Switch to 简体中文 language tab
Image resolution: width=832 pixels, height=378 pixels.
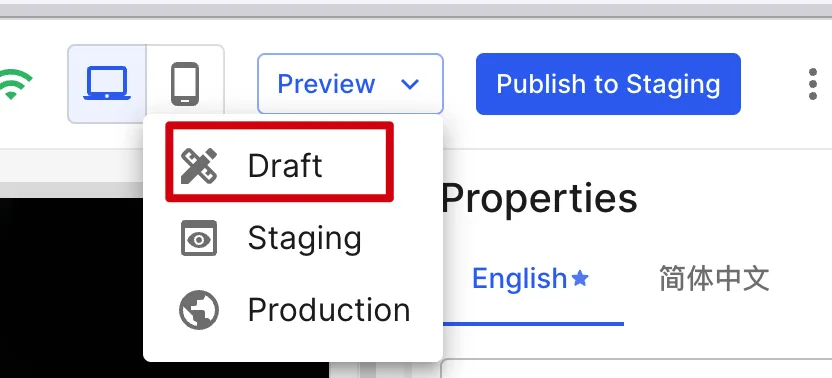pos(714,279)
